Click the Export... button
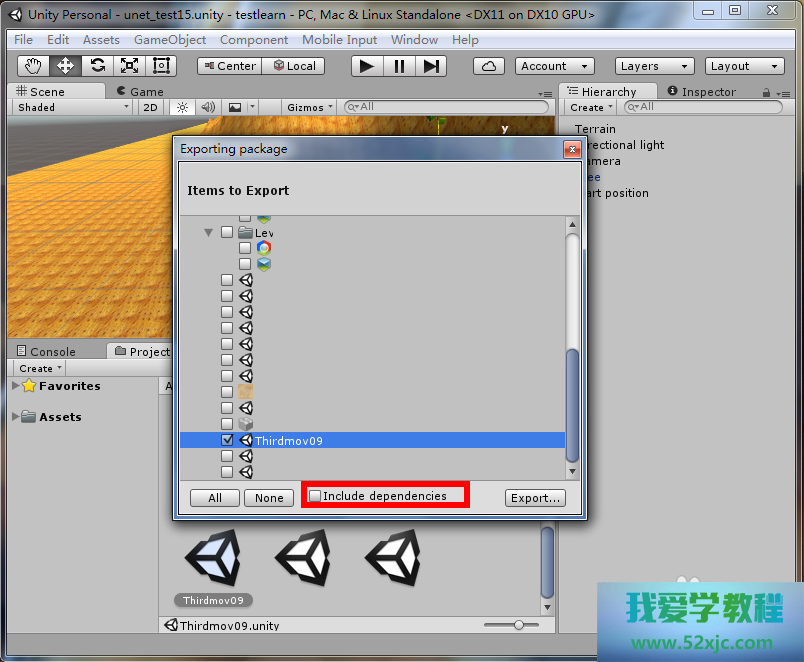804x662 pixels. coord(535,498)
